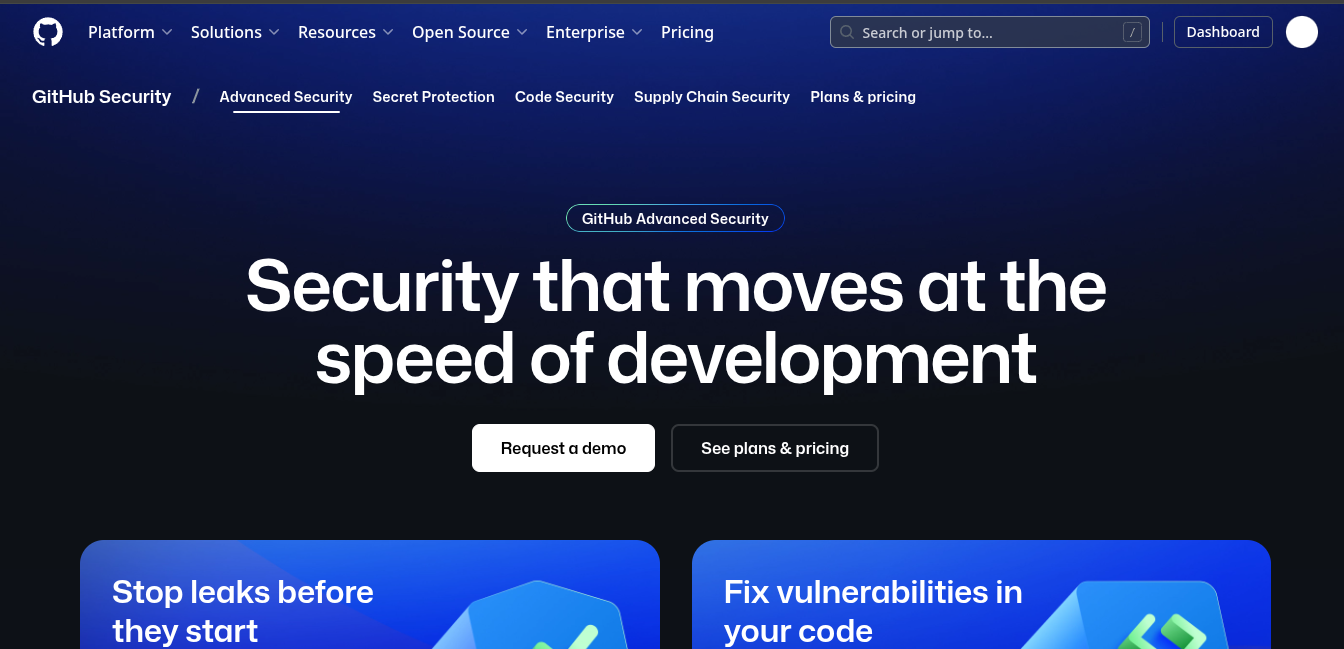Open the user avatar menu
The image size is (1344, 649).
click(1301, 32)
